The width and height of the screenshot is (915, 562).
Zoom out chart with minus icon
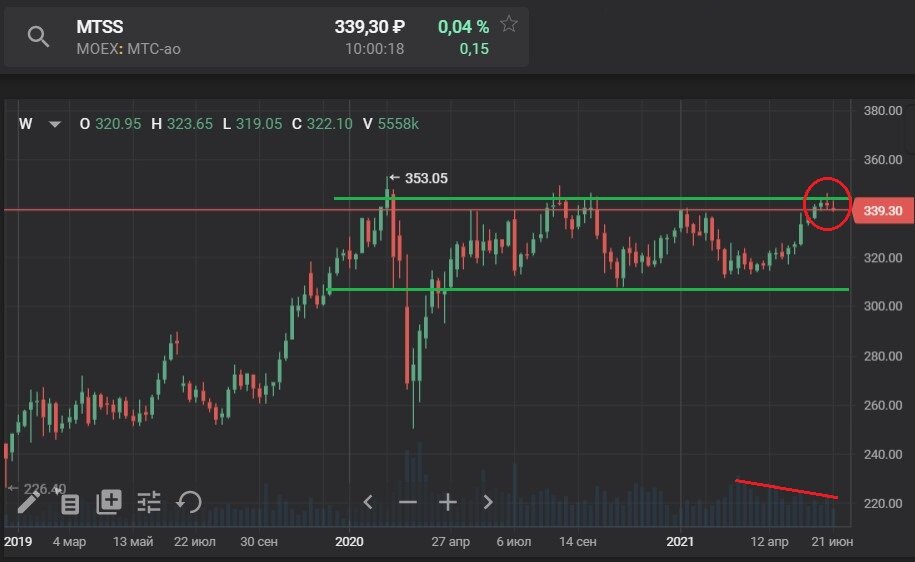point(407,502)
